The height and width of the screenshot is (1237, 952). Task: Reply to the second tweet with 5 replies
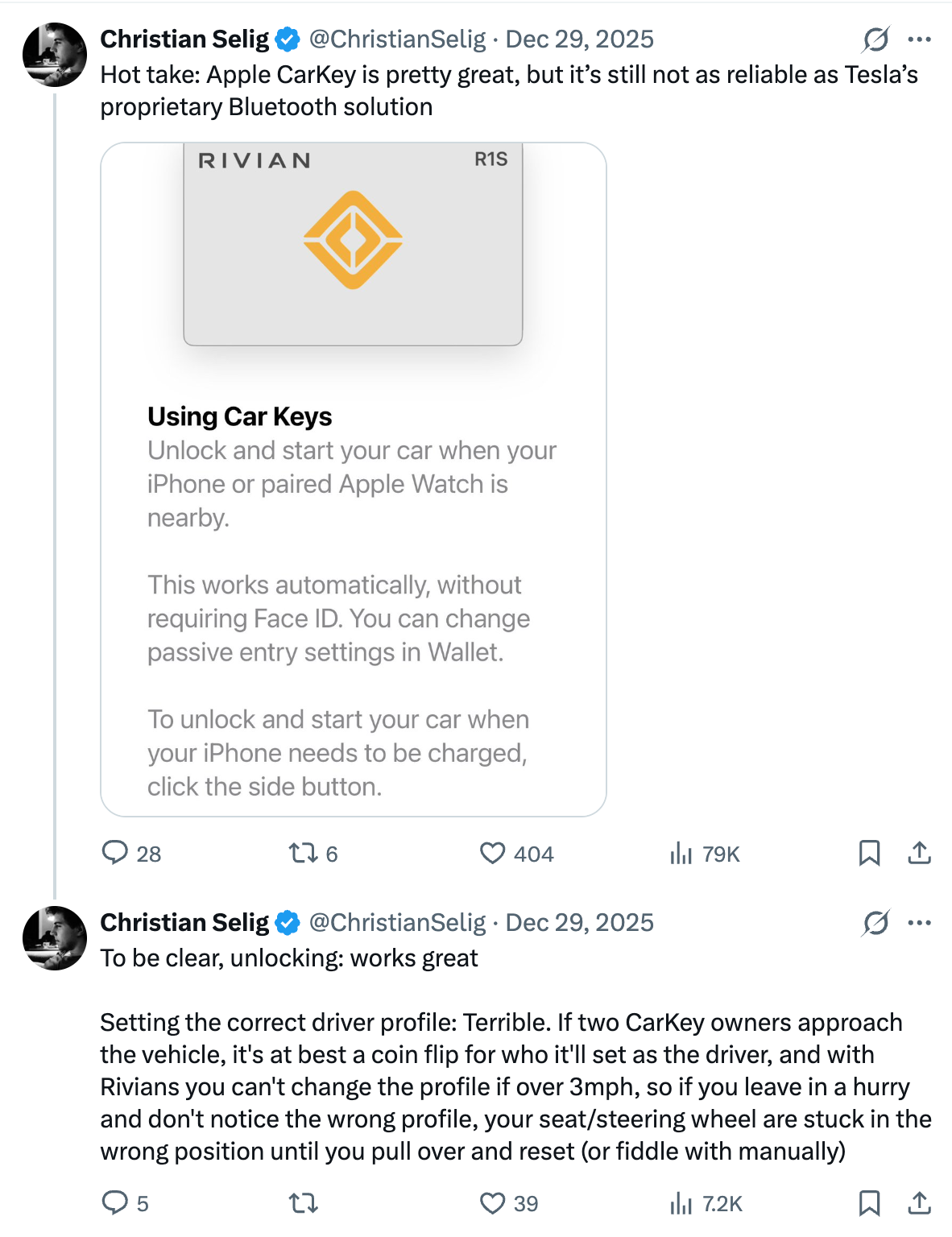tap(125, 1202)
